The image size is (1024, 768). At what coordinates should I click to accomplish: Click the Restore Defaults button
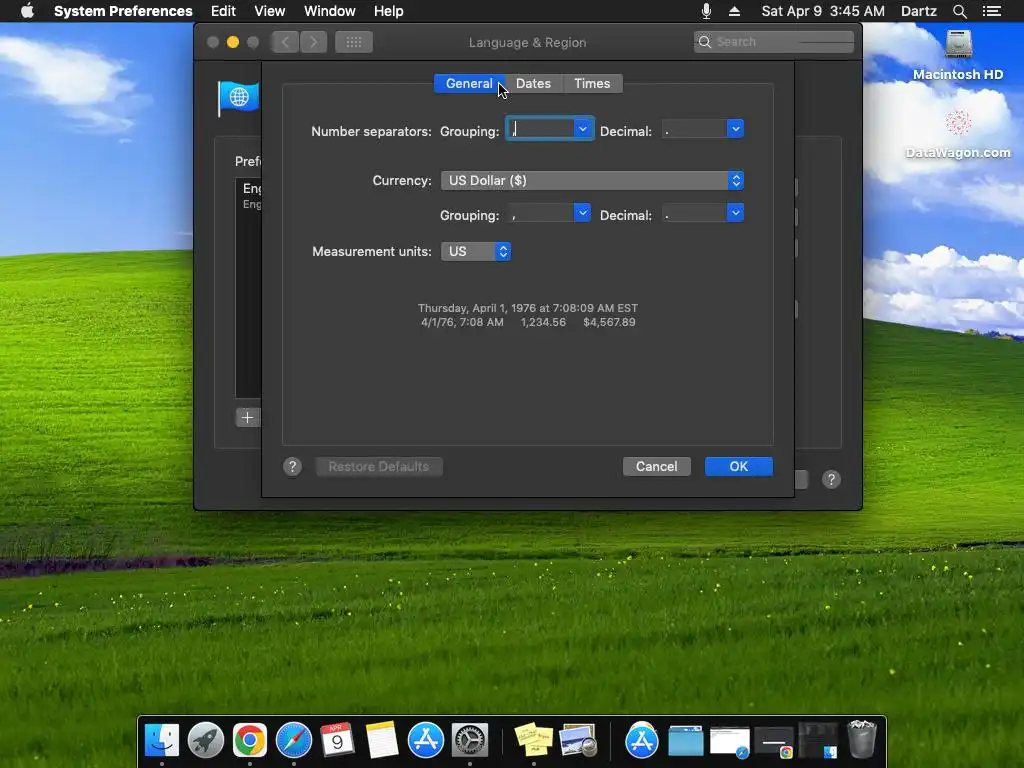click(379, 466)
